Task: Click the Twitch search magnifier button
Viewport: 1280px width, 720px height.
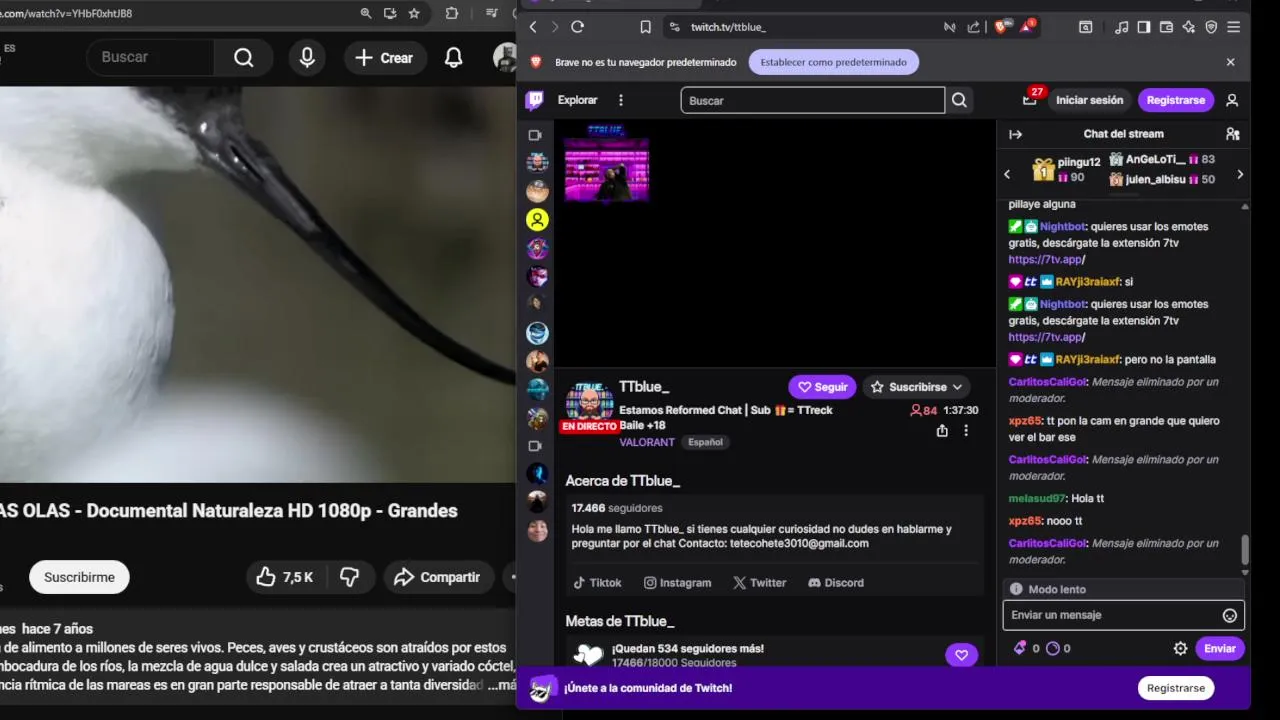Action: 959,100
